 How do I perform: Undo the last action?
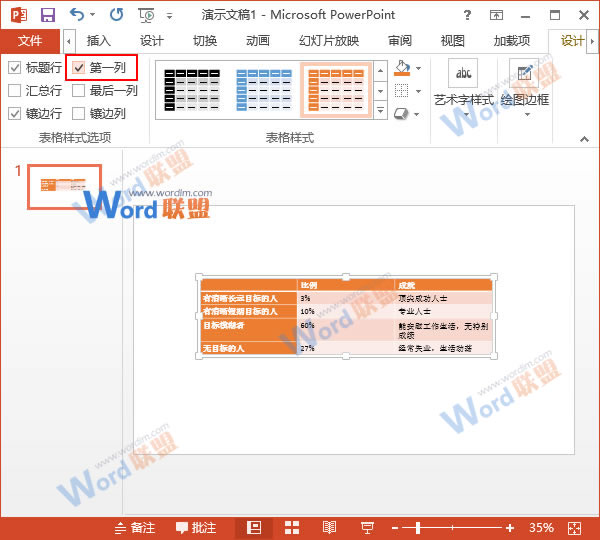[x=77, y=15]
